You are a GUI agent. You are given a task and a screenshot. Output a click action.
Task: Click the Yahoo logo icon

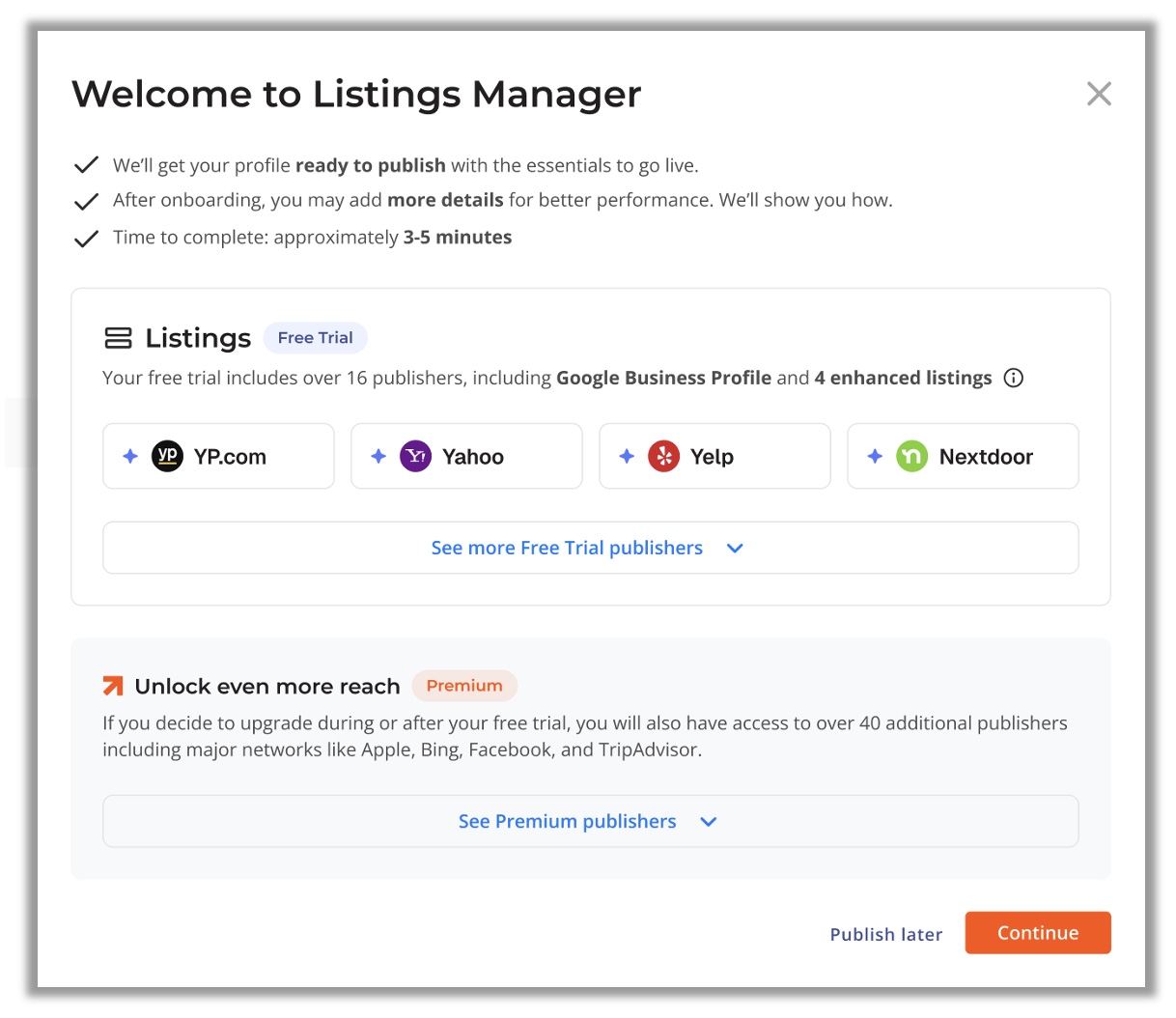[415, 456]
